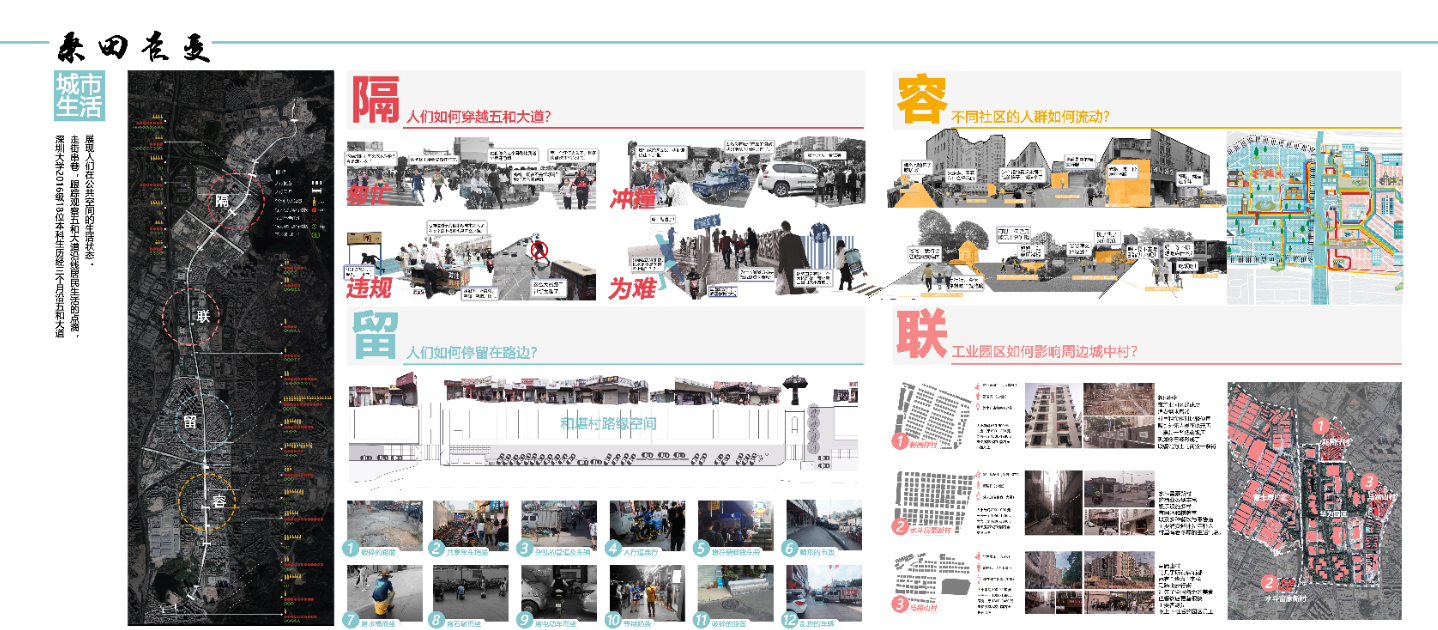Open the large orange 容 section heading
Viewport: 1438px width, 630px height.
(920, 100)
